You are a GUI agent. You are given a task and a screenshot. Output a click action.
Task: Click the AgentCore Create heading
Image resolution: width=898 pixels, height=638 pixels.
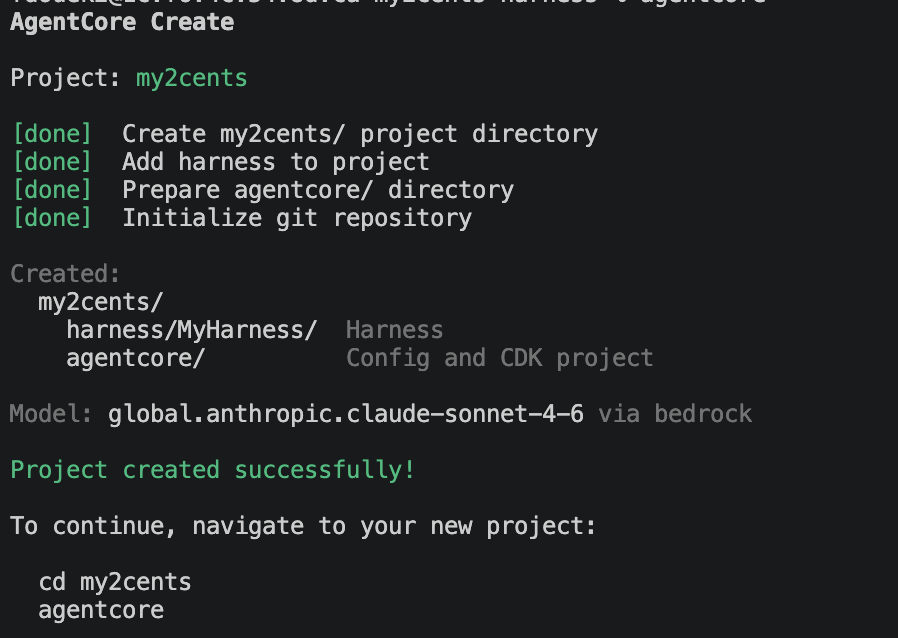(x=122, y=22)
